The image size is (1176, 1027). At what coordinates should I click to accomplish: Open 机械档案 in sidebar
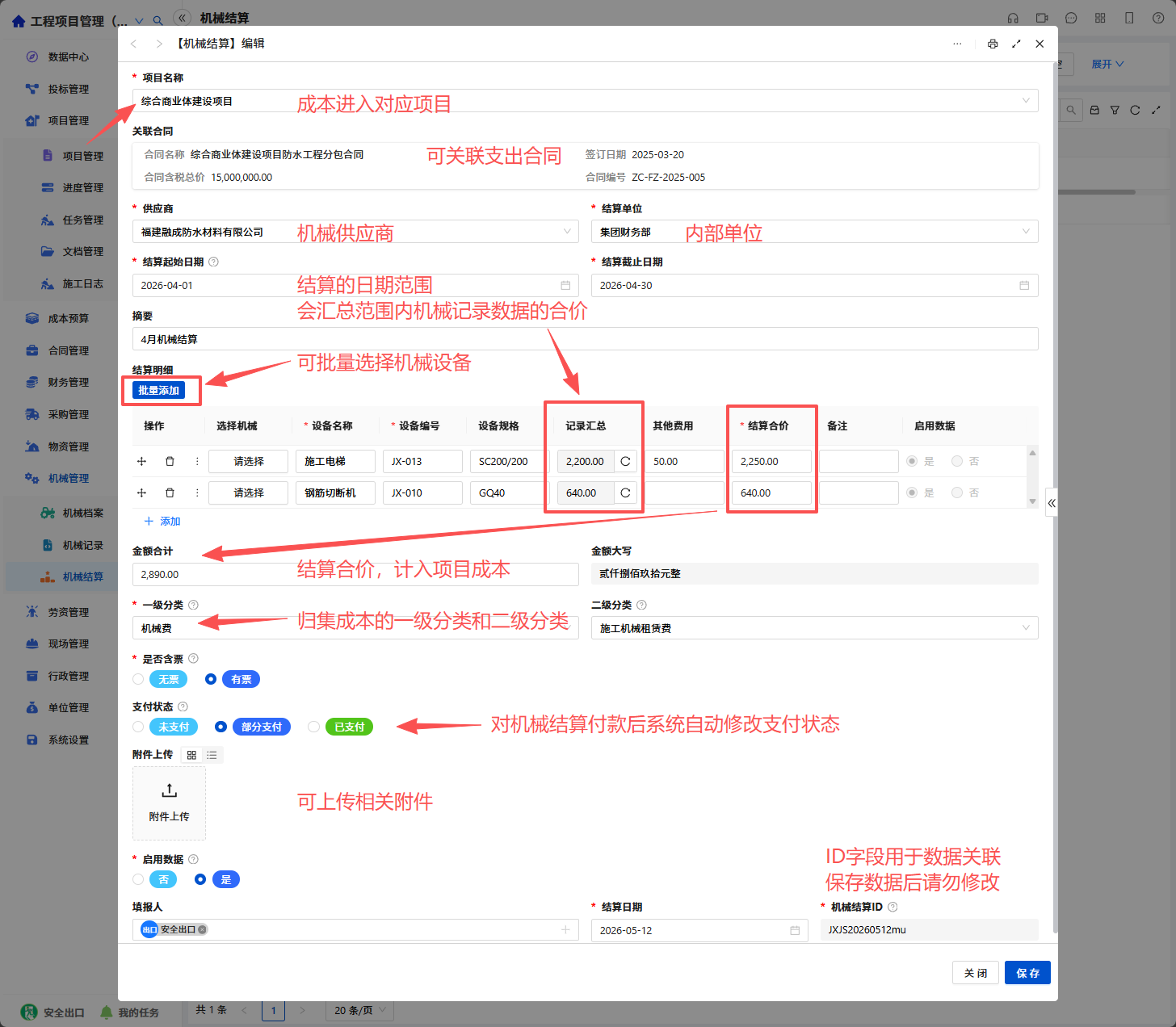click(x=82, y=513)
